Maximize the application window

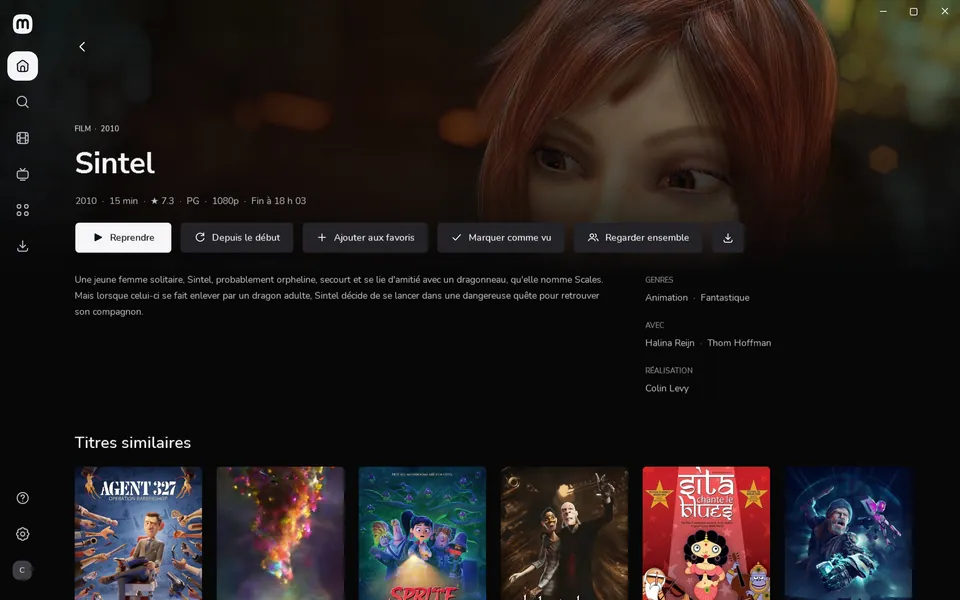[913, 12]
